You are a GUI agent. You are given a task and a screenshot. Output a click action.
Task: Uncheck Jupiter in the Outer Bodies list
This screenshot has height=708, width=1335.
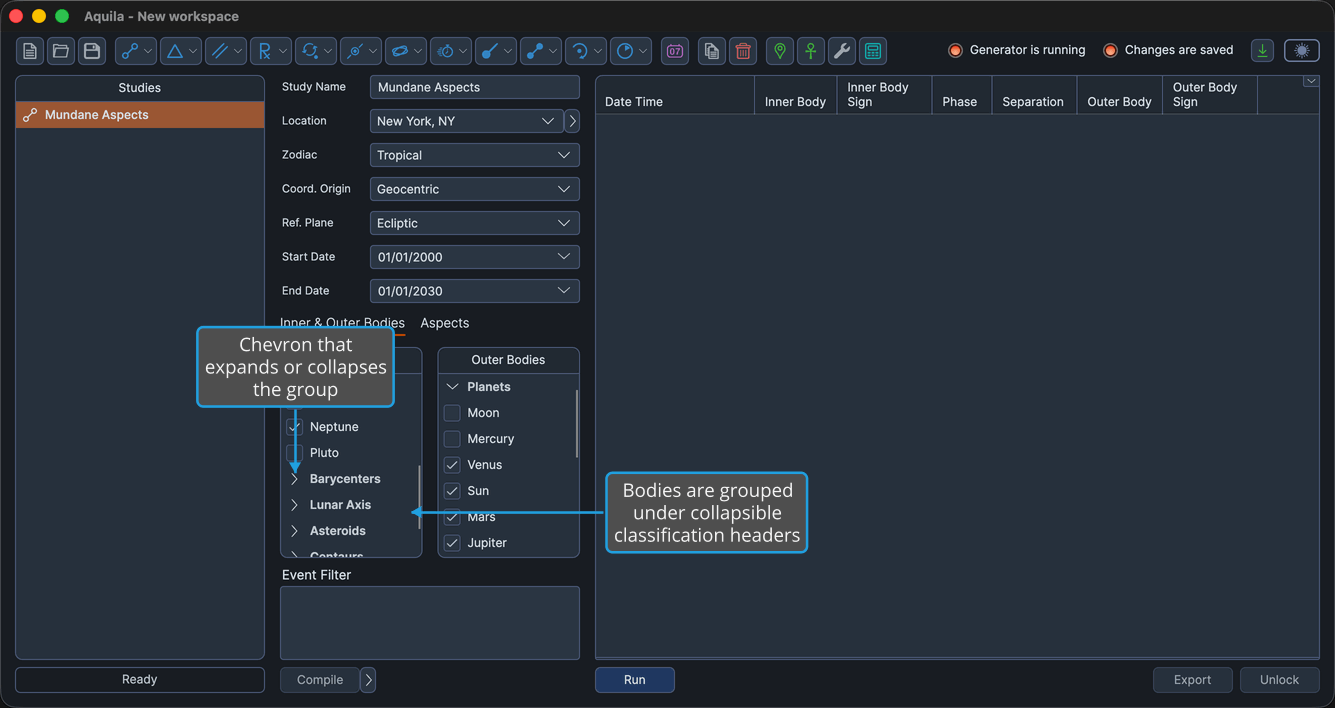pyautogui.click(x=452, y=543)
